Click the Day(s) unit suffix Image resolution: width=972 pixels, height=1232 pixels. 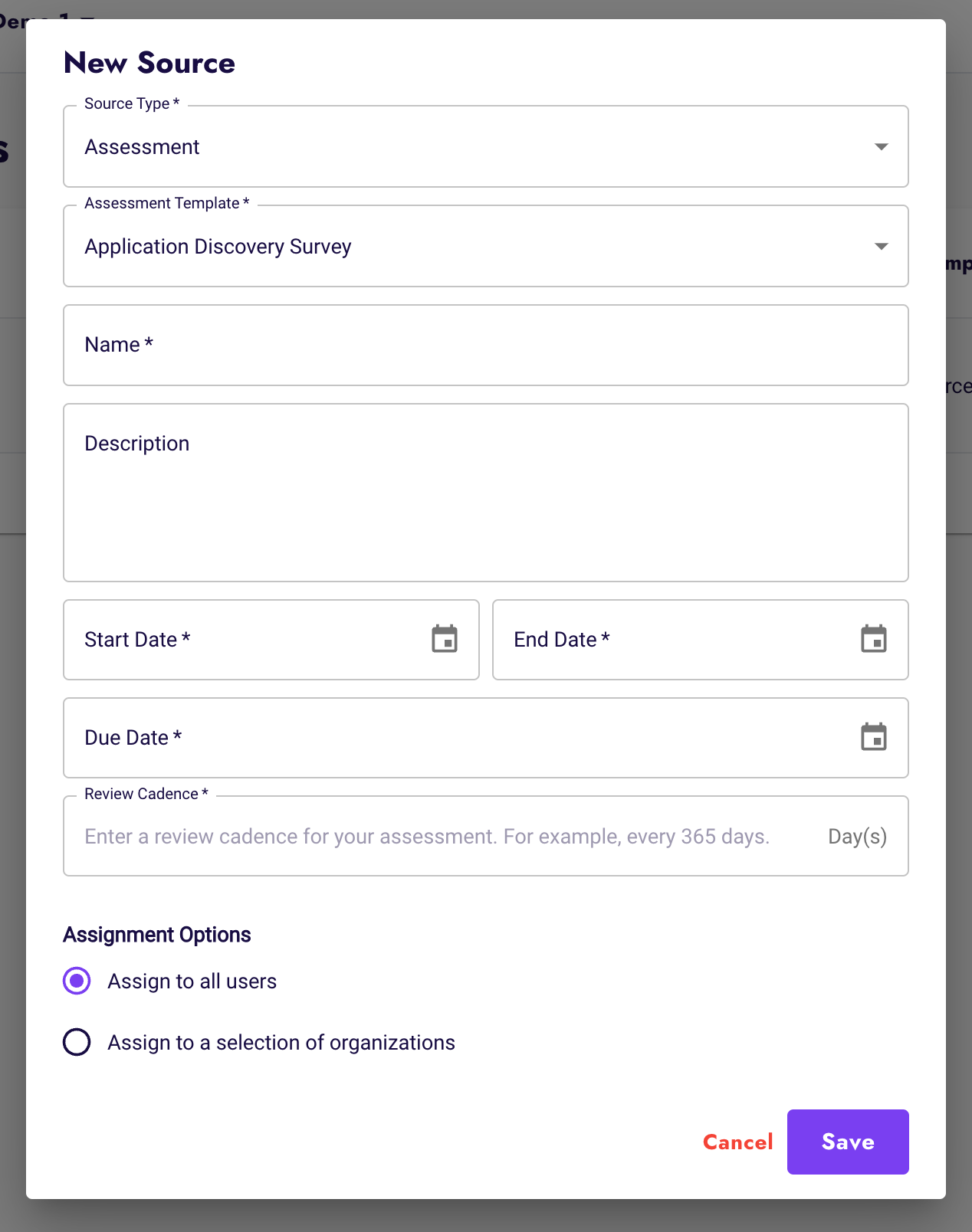[857, 837]
